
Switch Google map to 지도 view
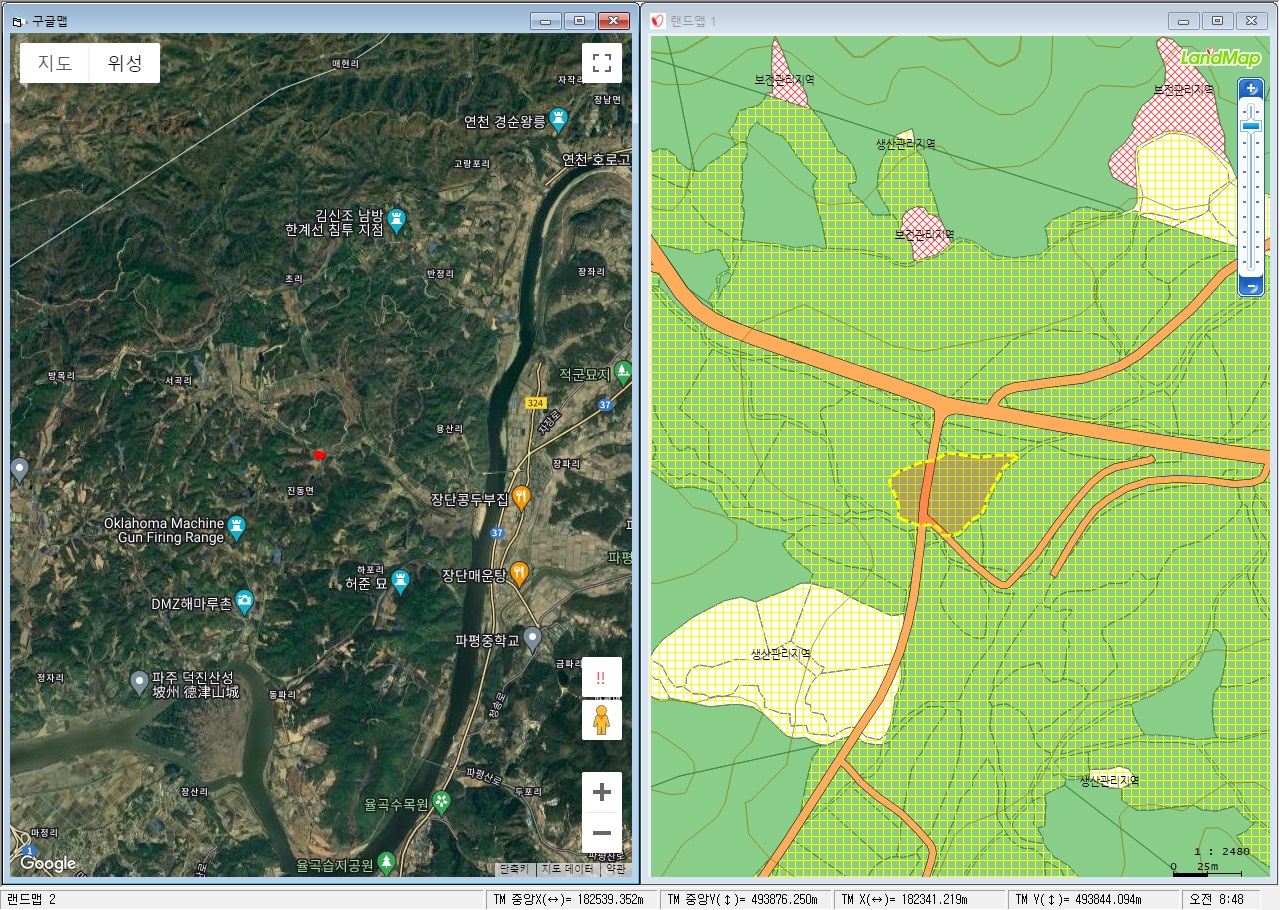pos(55,63)
